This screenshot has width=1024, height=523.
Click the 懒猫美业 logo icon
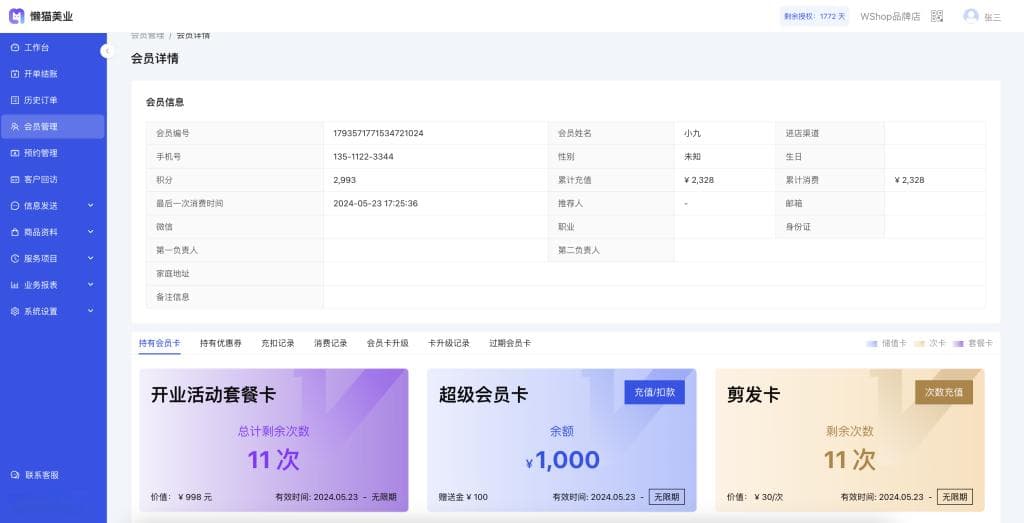click(x=16, y=16)
